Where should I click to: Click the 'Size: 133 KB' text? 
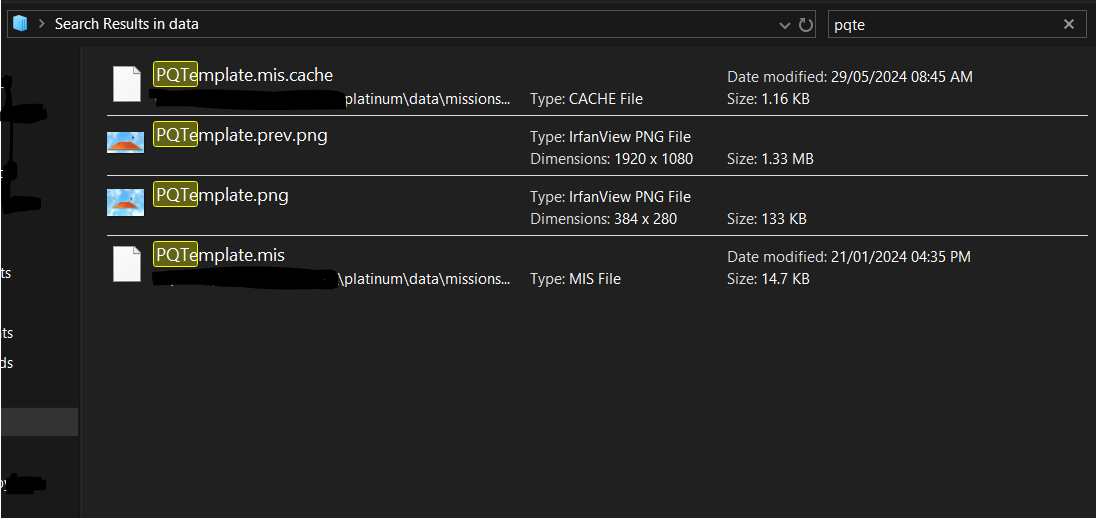point(766,218)
